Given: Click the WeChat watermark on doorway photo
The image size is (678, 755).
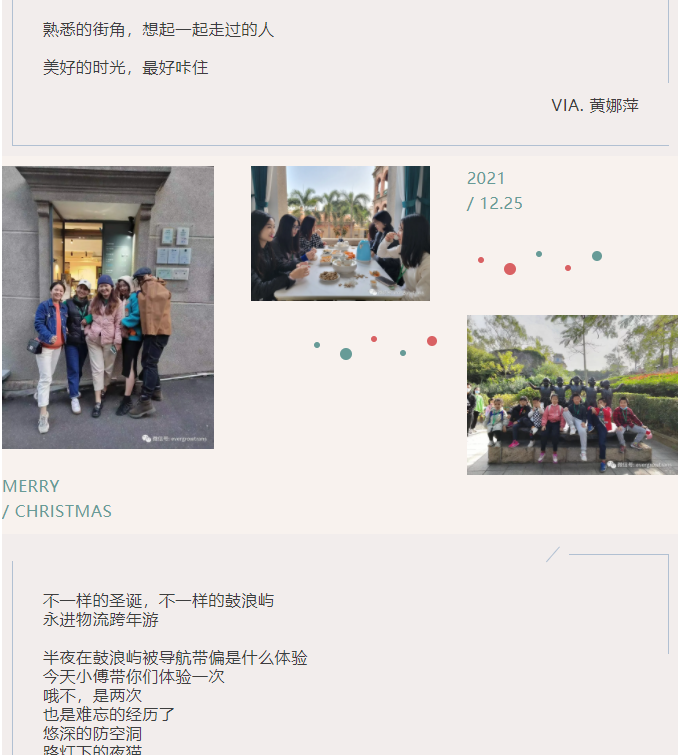Looking at the screenshot, I should coord(174,439).
